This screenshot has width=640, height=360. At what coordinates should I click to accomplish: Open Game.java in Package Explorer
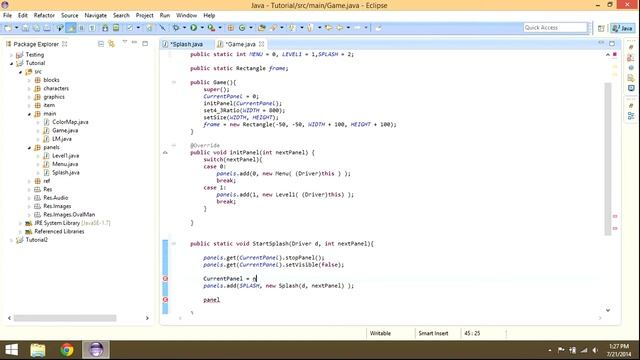pyautogui.click(x=65, y=131)
